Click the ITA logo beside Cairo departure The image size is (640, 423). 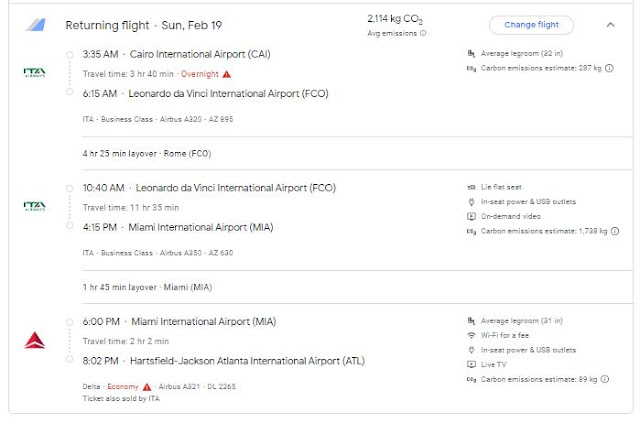34,73
